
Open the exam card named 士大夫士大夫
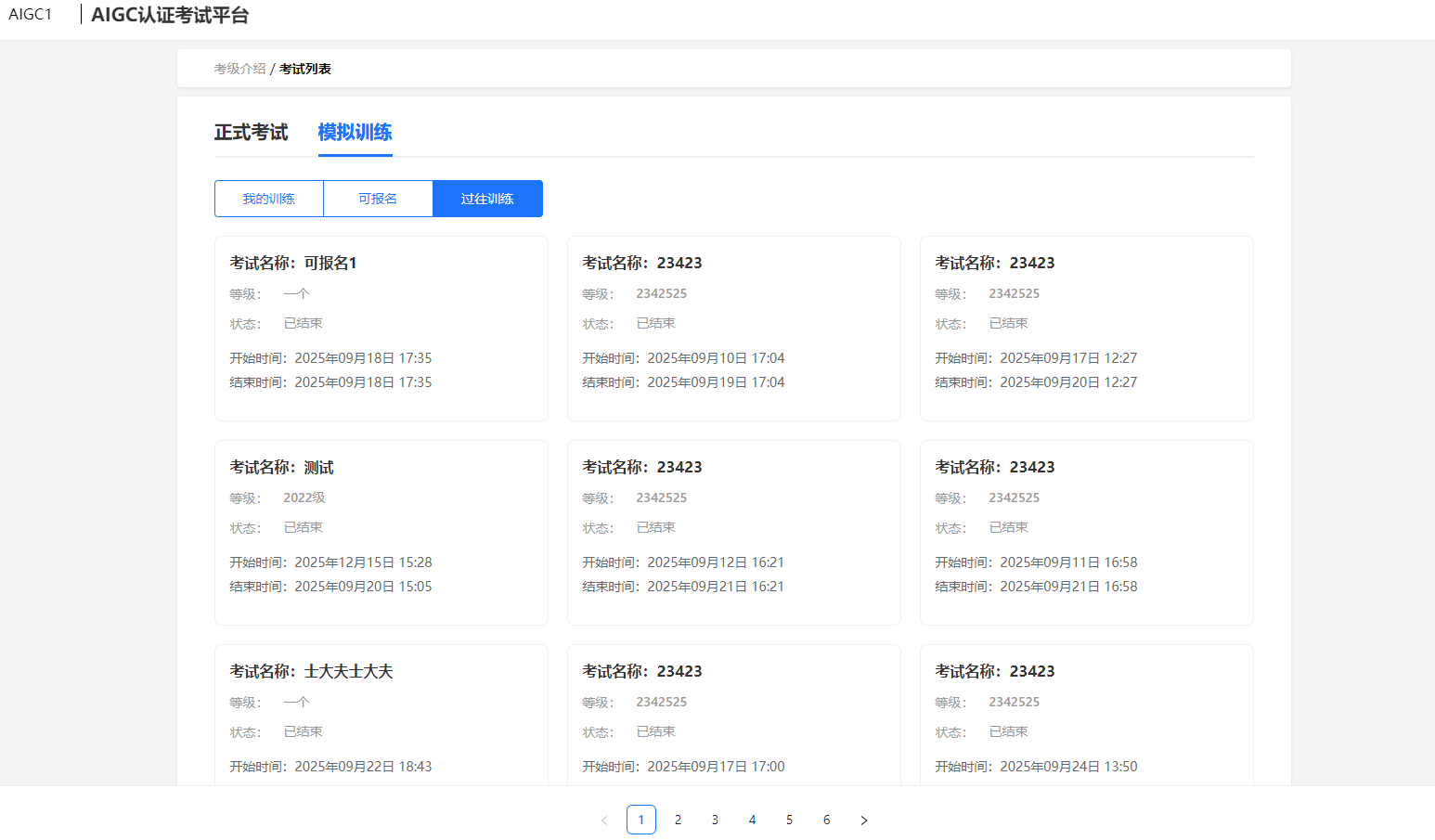(x=381, y=715)
